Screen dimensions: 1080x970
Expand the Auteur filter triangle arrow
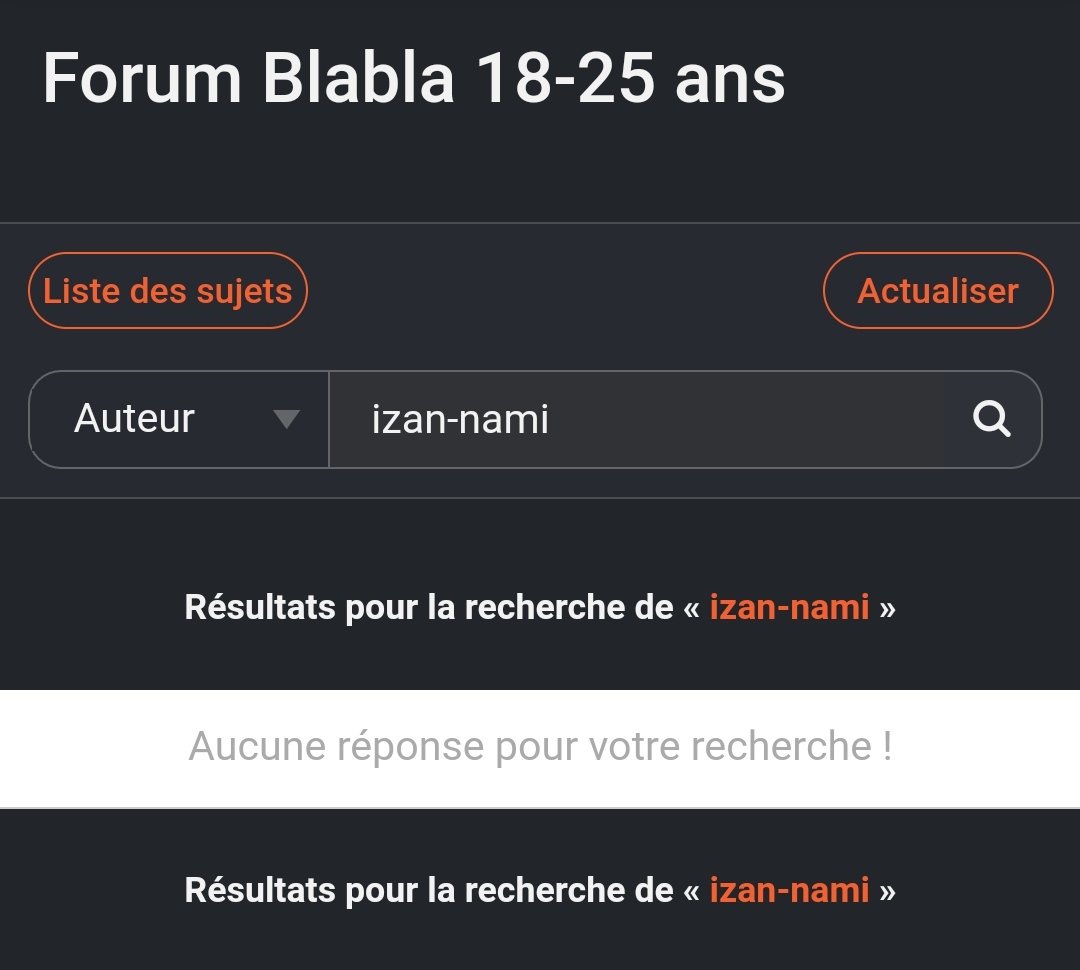[286, 419]
